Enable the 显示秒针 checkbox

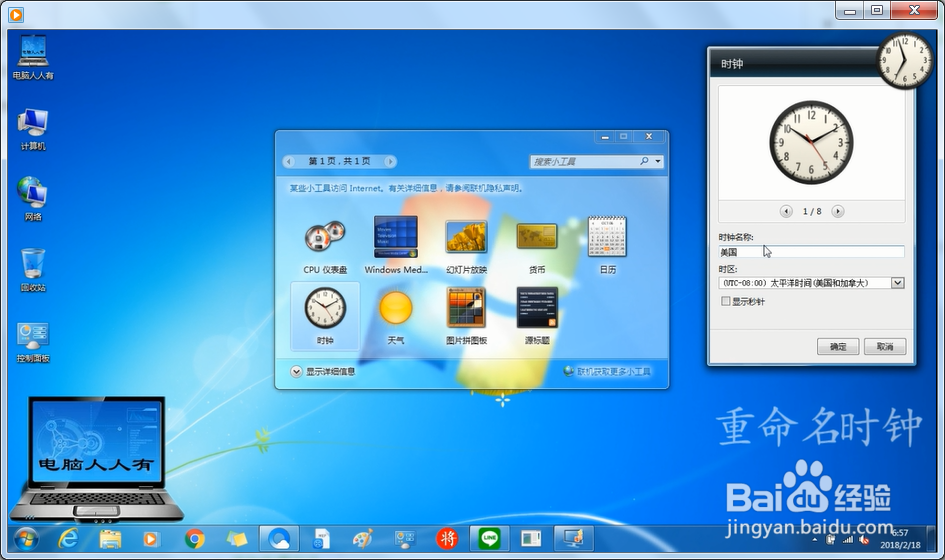[x=726, y=301]
